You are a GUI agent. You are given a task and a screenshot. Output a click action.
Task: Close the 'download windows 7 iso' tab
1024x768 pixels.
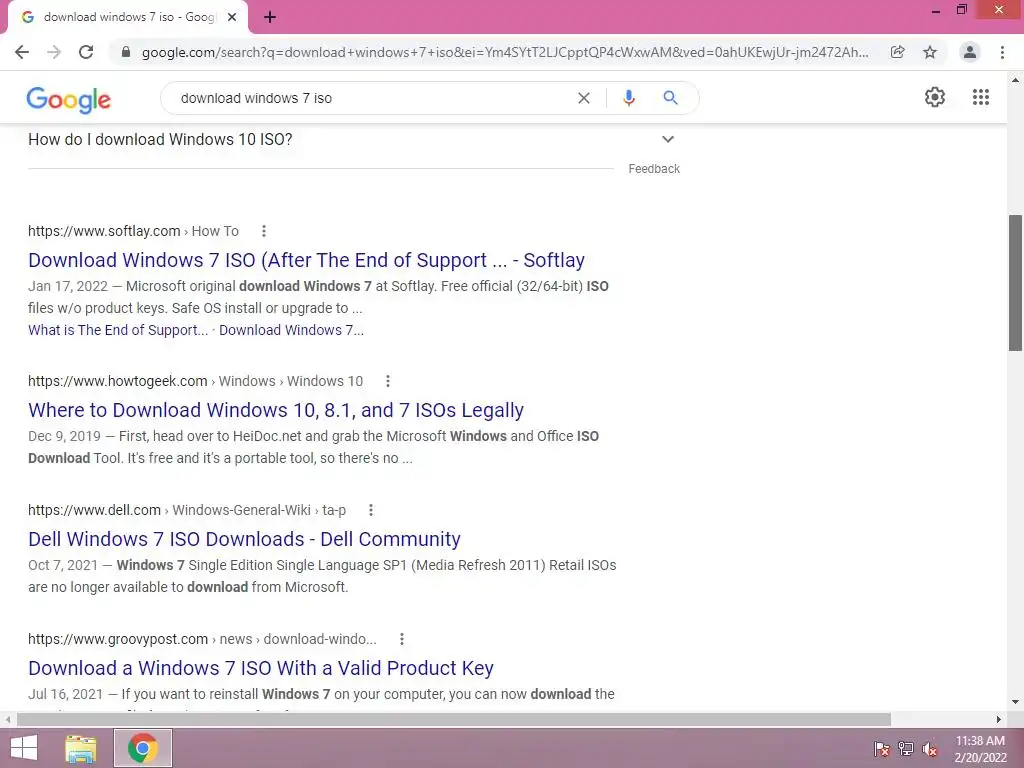point(232,18)
